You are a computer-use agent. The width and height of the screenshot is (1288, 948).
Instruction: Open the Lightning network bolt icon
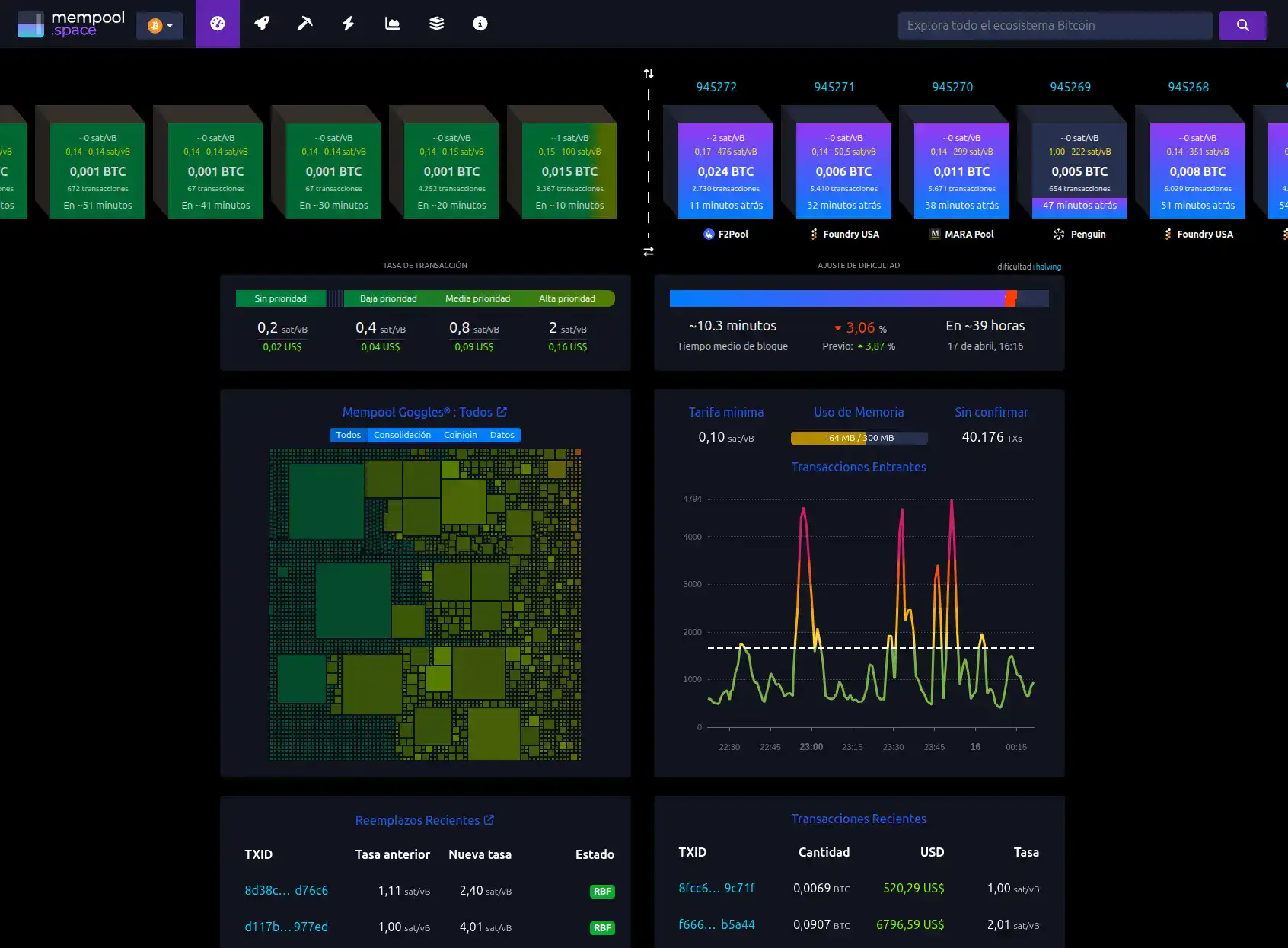[x=349, y=24]
